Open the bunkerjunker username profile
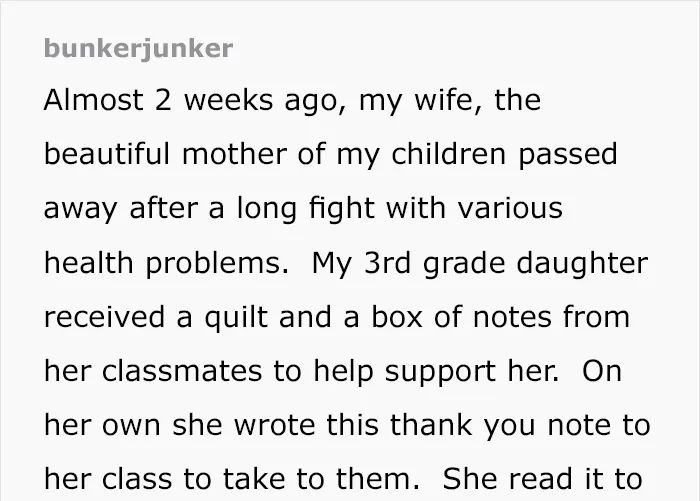Image resolution: width=700 pixels, height=501 pixels. (x=138, y=49)
